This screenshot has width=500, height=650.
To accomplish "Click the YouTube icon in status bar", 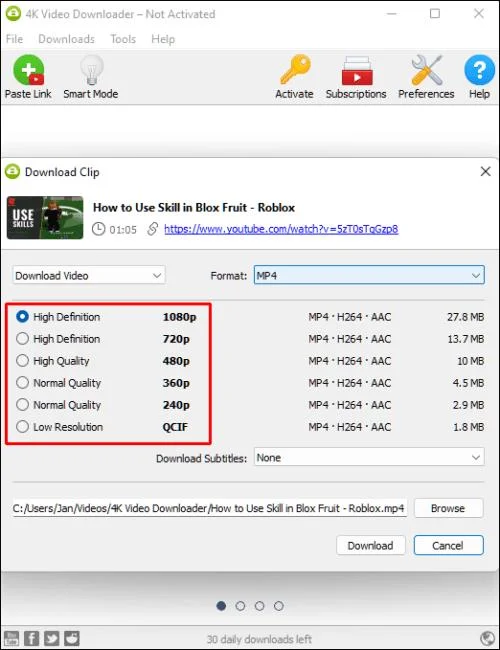I will [x=11, y=638].
